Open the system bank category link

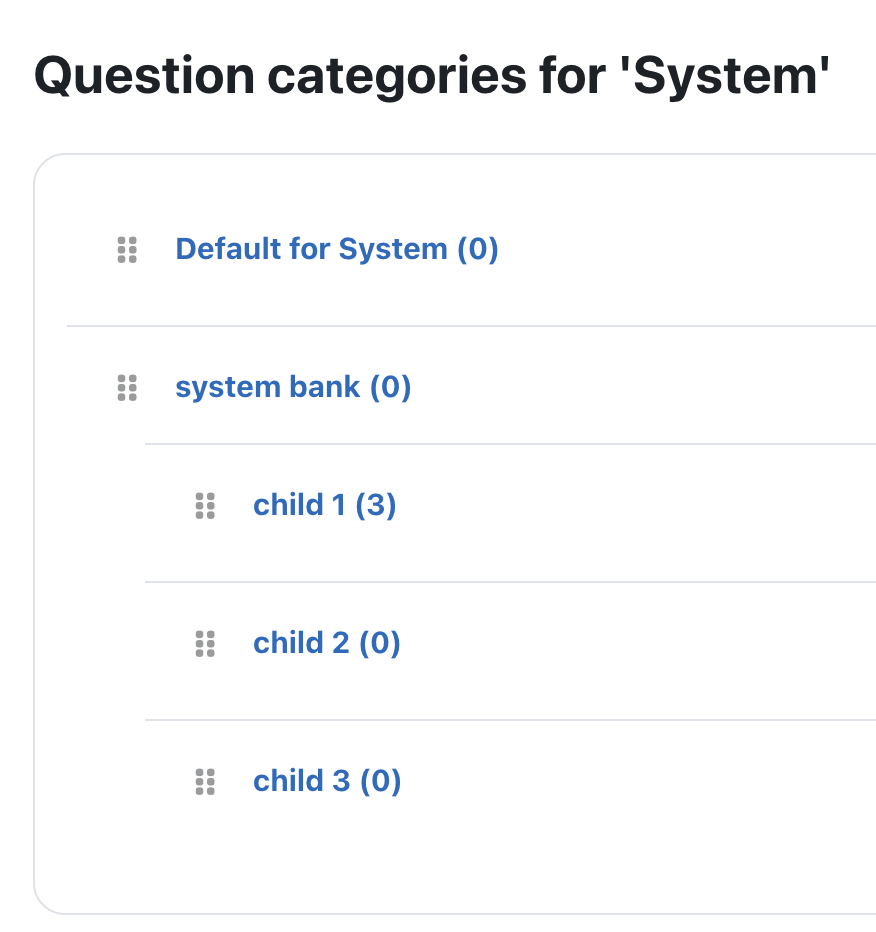[293, 387]
